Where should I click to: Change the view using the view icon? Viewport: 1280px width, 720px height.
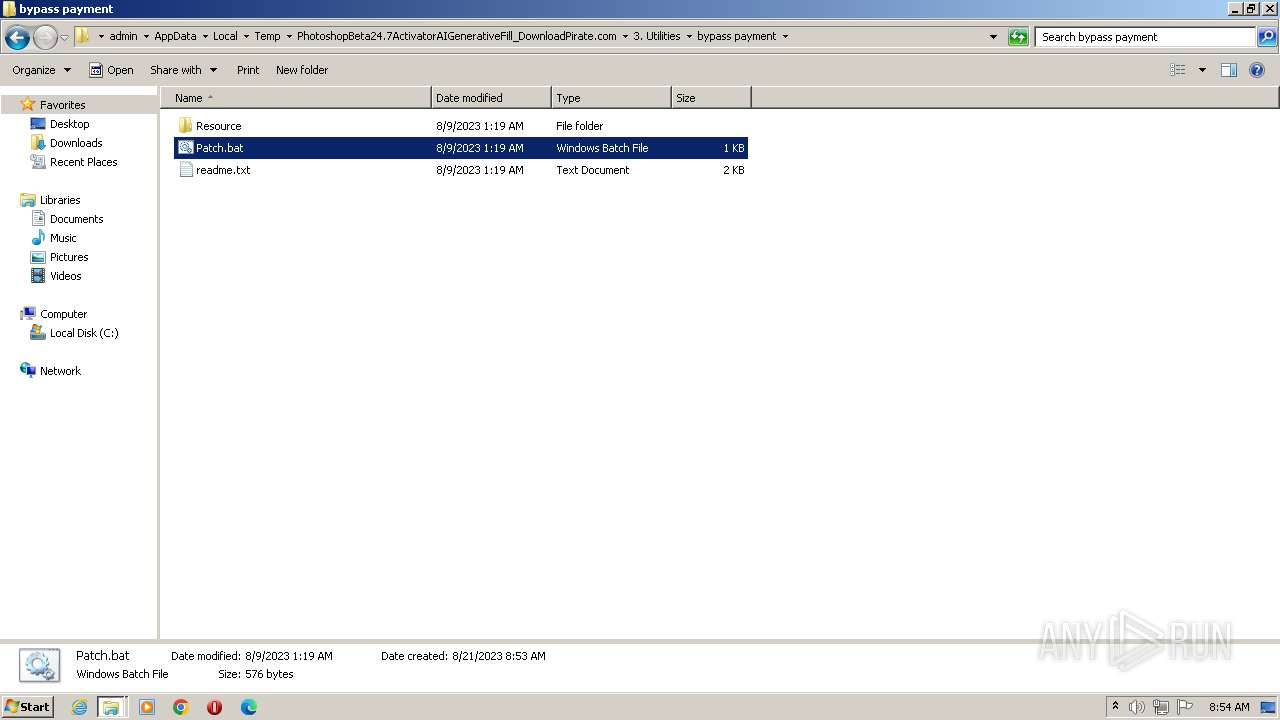[x=1178, y=70]
